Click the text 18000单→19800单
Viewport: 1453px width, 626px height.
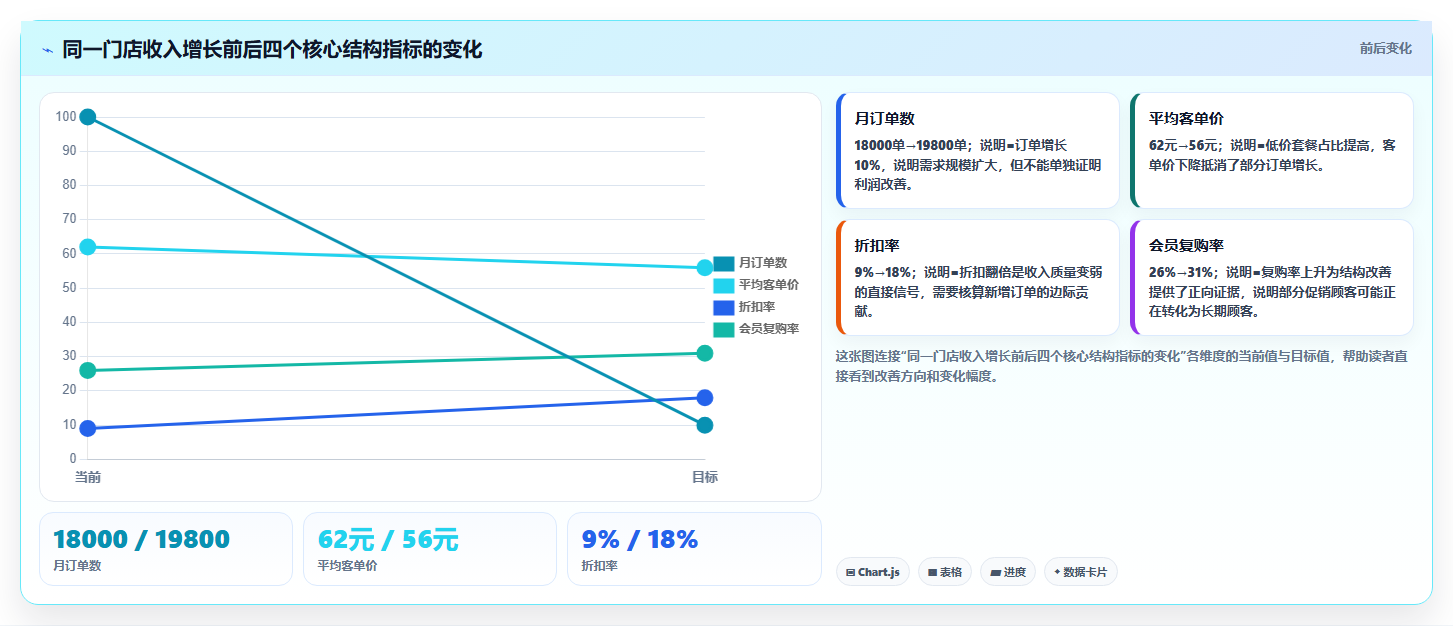(911, 145)
